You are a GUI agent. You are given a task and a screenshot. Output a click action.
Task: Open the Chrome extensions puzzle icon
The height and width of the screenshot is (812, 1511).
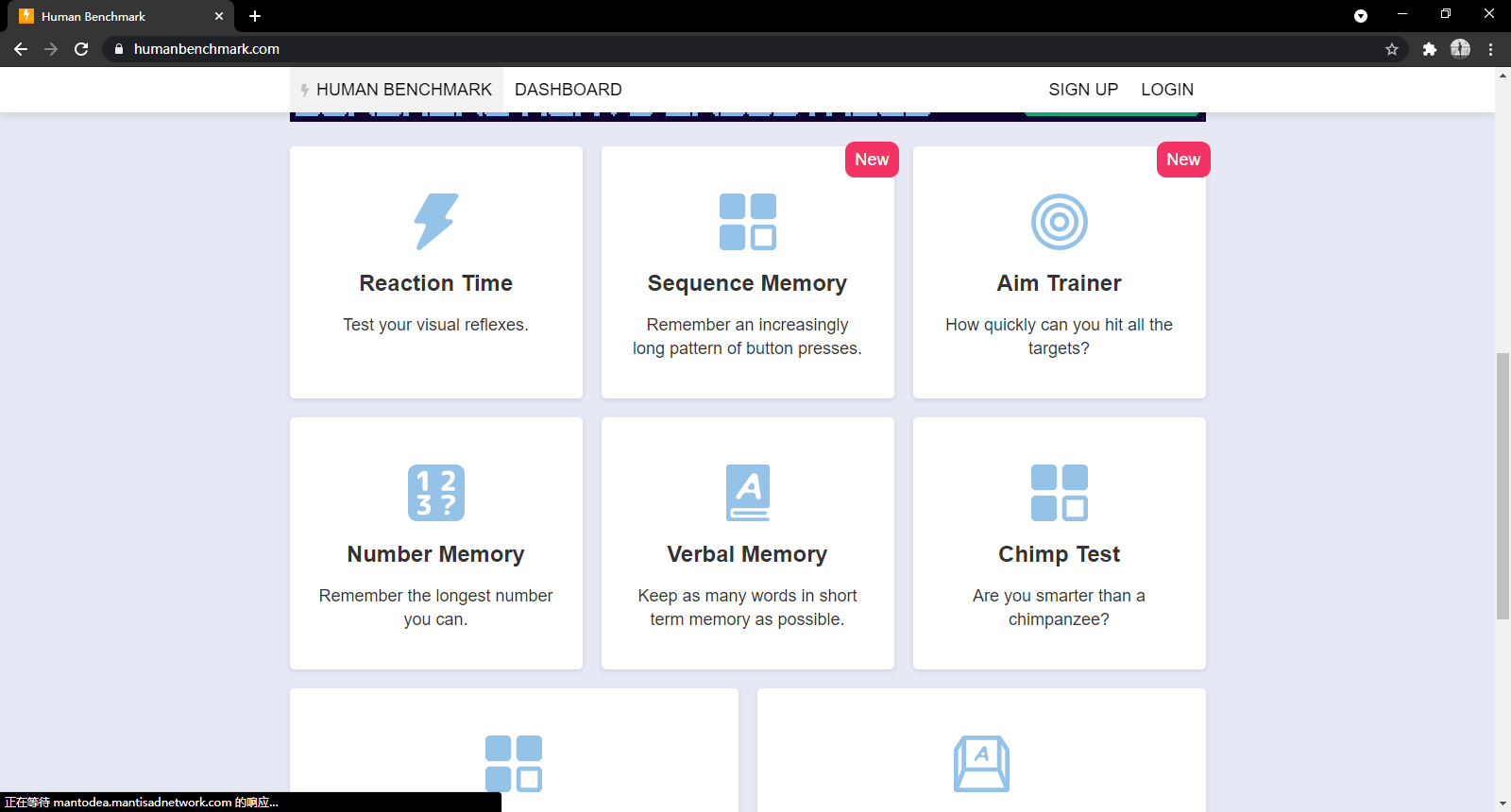(x=1430, y=49)
